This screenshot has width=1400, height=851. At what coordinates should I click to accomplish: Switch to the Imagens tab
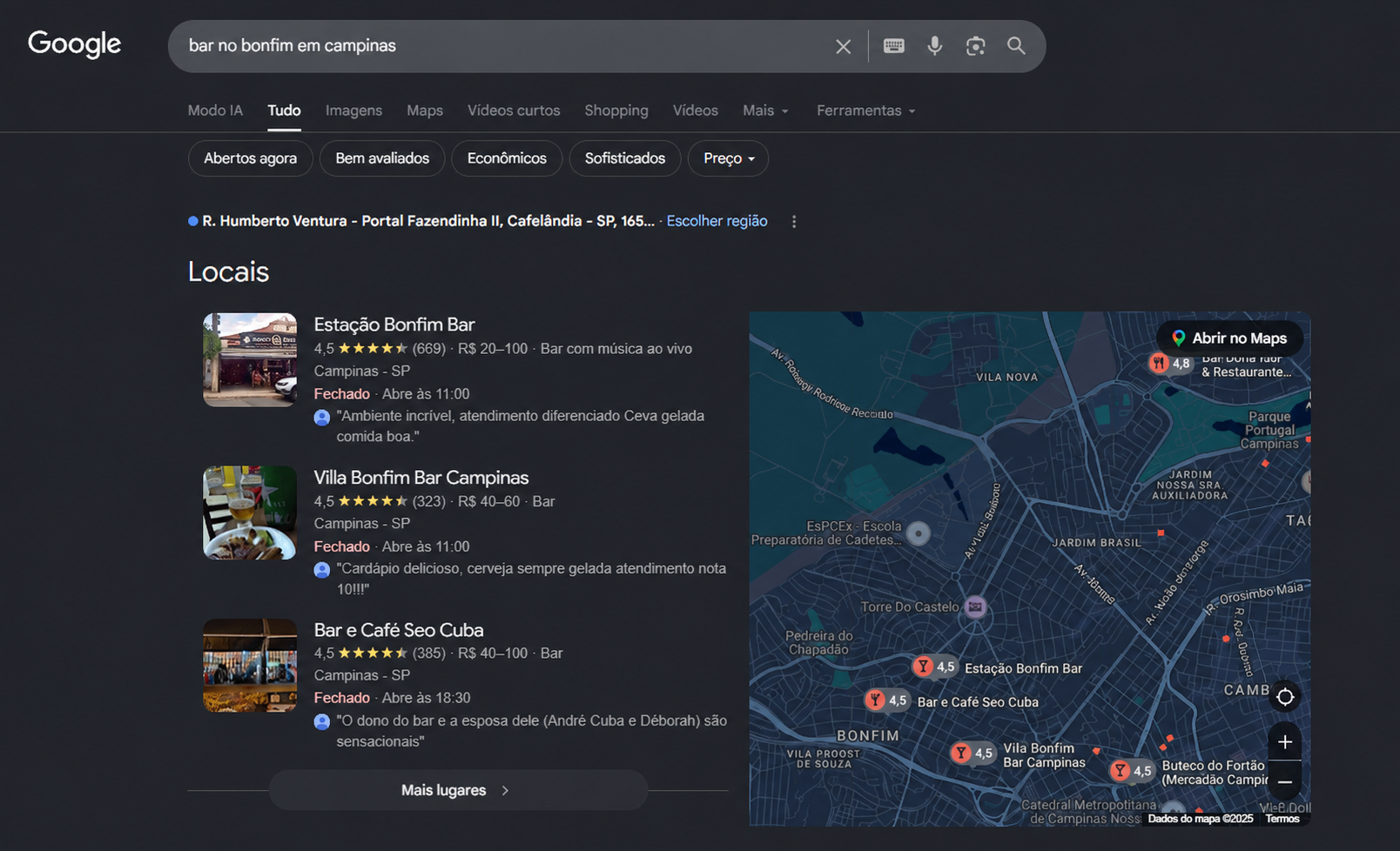pyautogui.click(x=353, y=111)
